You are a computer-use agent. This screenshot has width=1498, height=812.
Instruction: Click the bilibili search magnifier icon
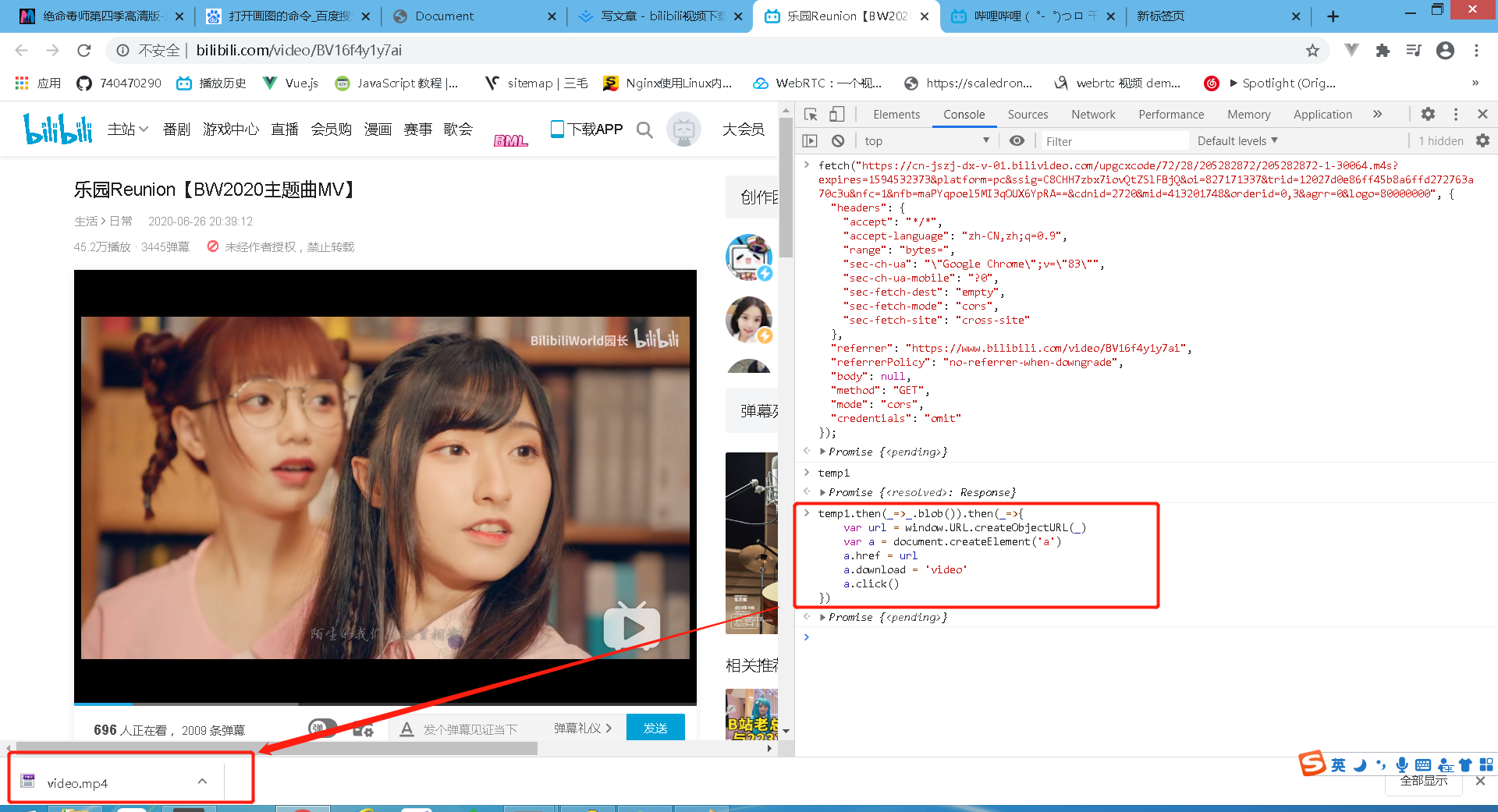tap(644, 129)
